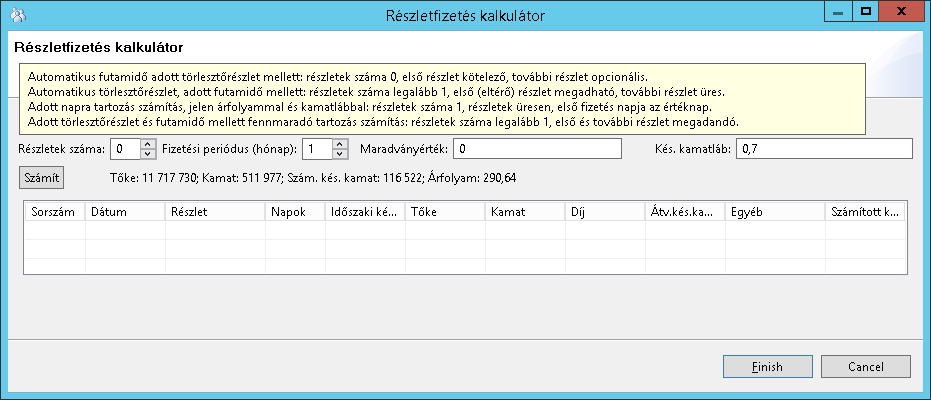
Task: Click the application icon in title bar
Action: (x=17, y=15)
